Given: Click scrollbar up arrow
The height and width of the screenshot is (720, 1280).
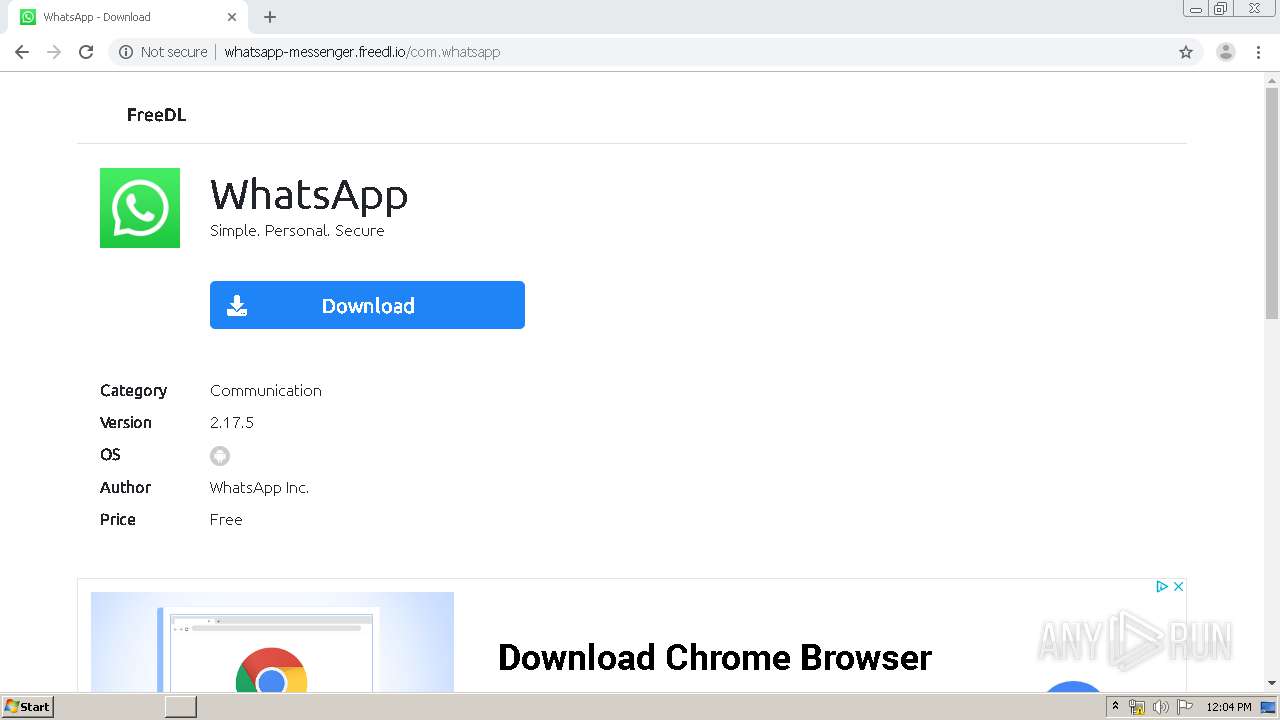Looking at the screenshot, I should point(1272,80).
